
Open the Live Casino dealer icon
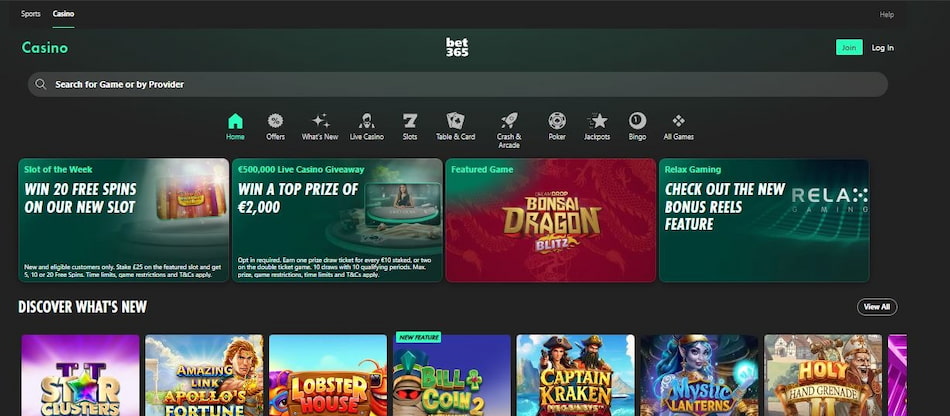pyautogui.click(x=367, y=121)
